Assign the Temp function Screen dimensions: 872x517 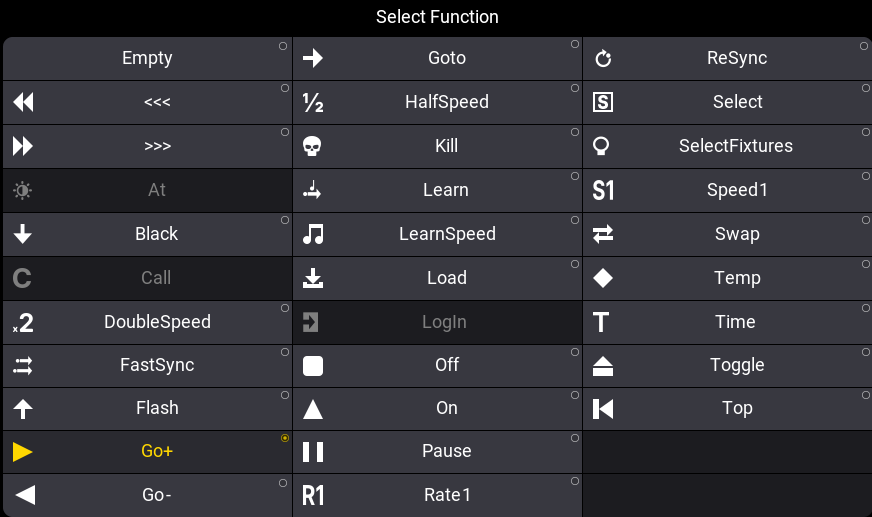coord(737,278)
